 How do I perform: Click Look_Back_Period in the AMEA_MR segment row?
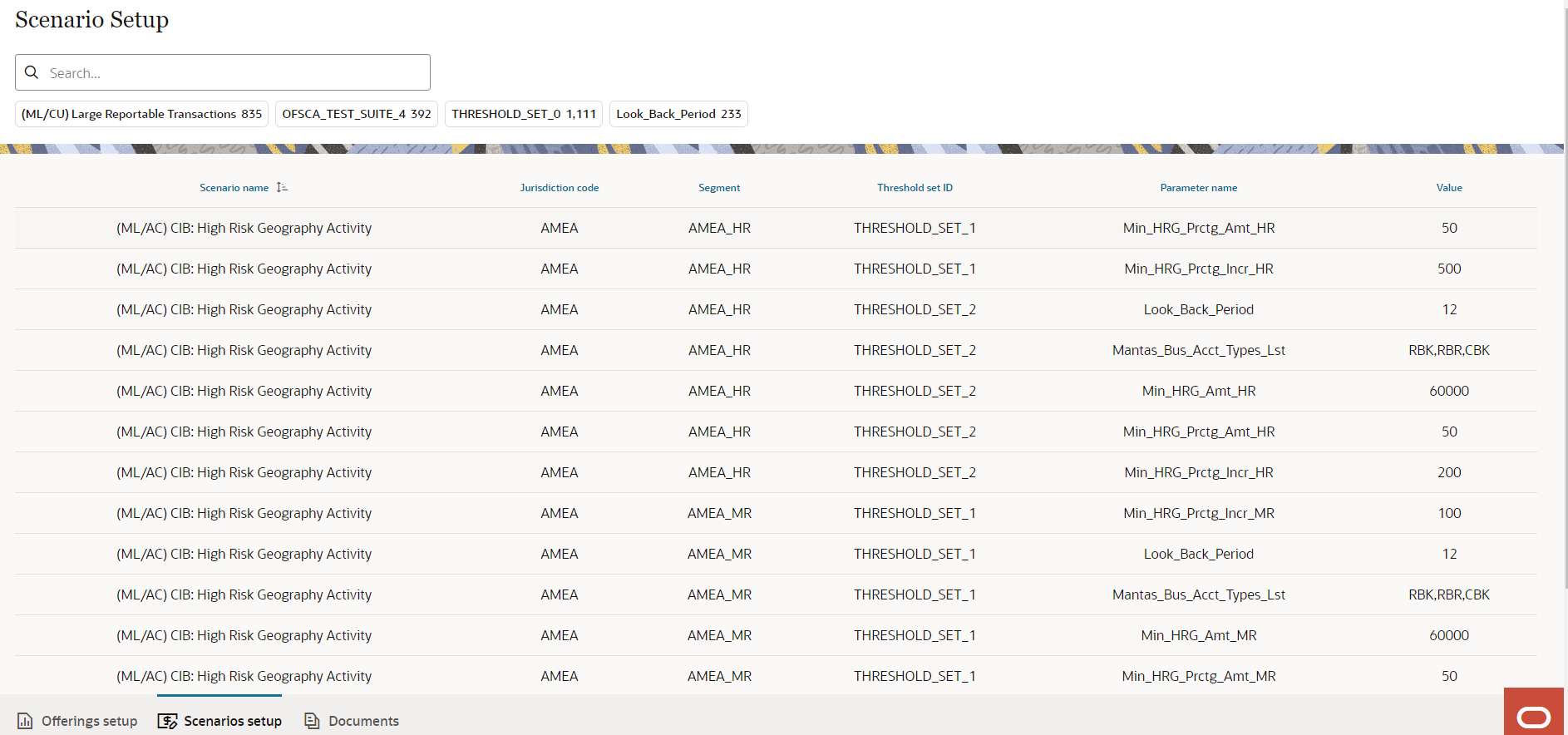1199,554
